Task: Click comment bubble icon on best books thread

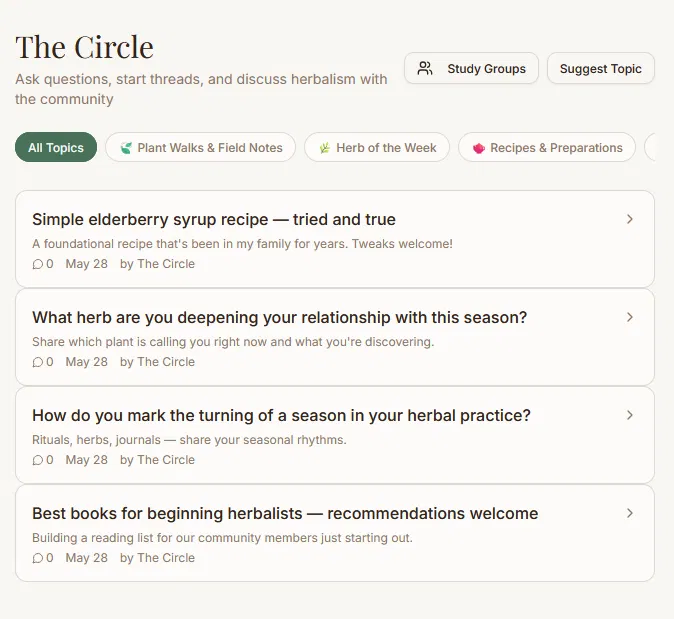Action: tap(38, 558)
